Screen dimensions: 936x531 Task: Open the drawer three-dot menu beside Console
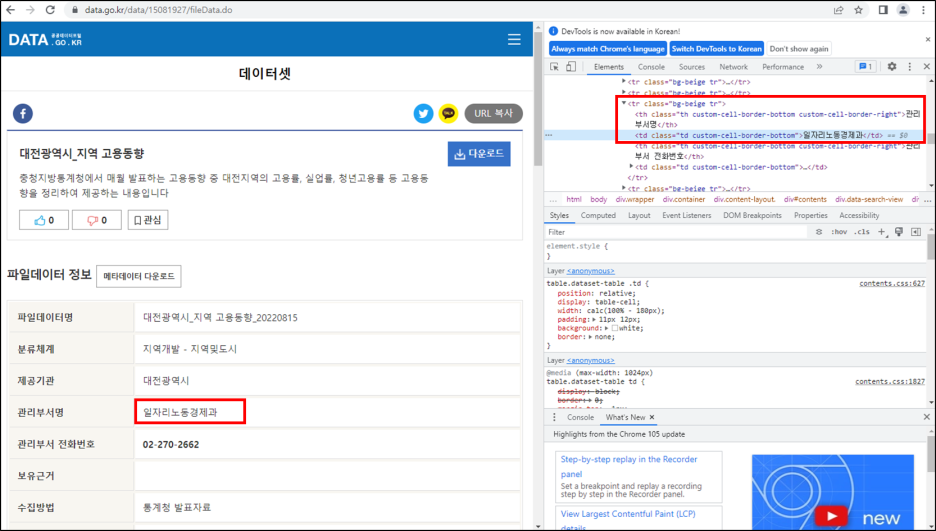(554, 417)
